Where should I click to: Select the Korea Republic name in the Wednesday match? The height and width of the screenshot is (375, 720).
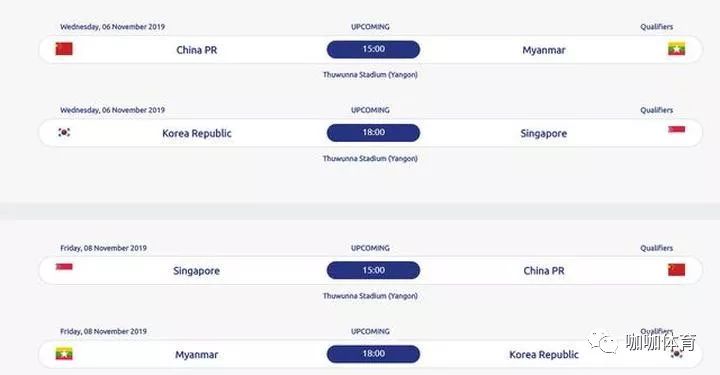point(197,134)
